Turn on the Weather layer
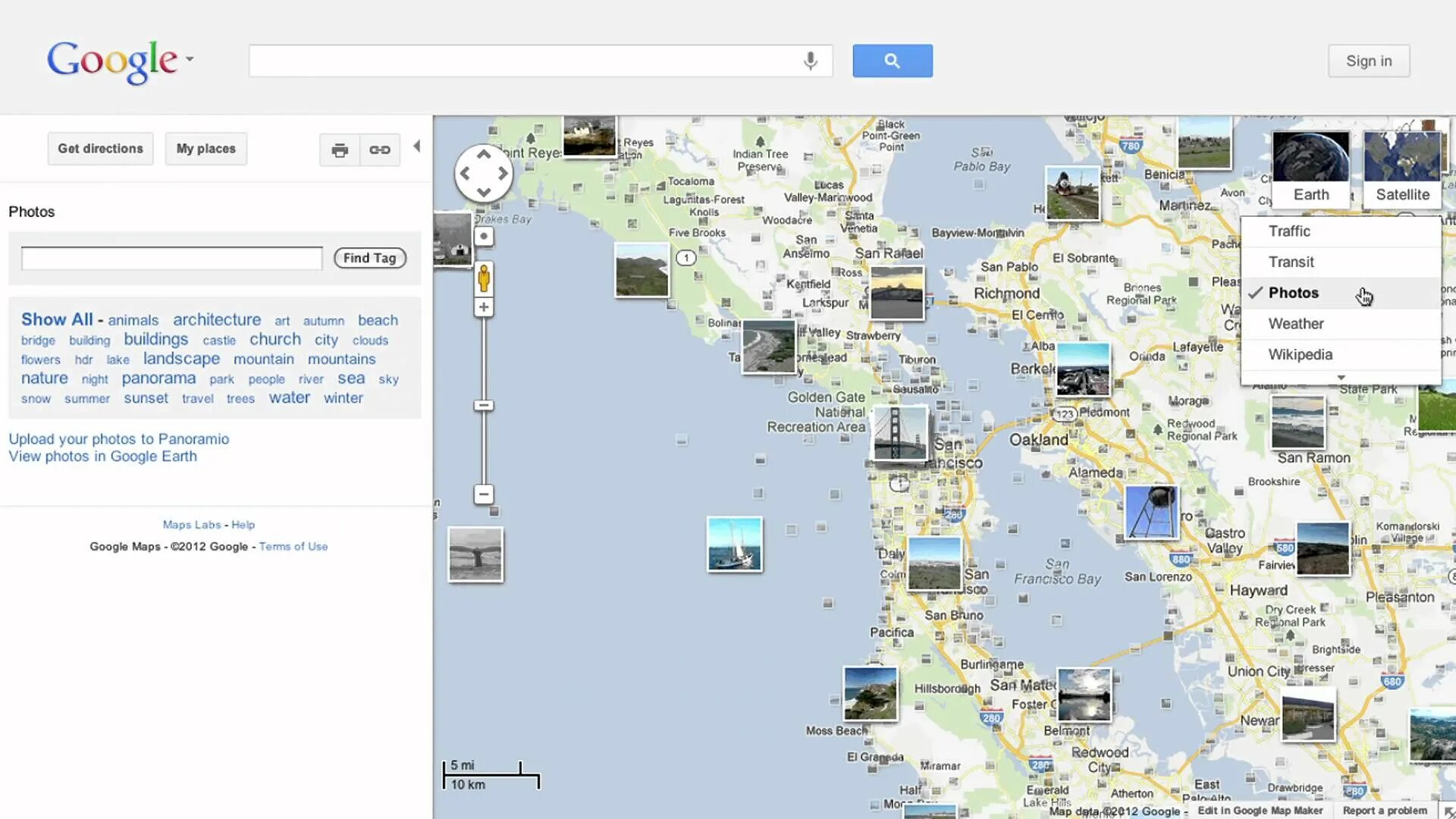This screenshot has width=1456, height=819. 1296,324
